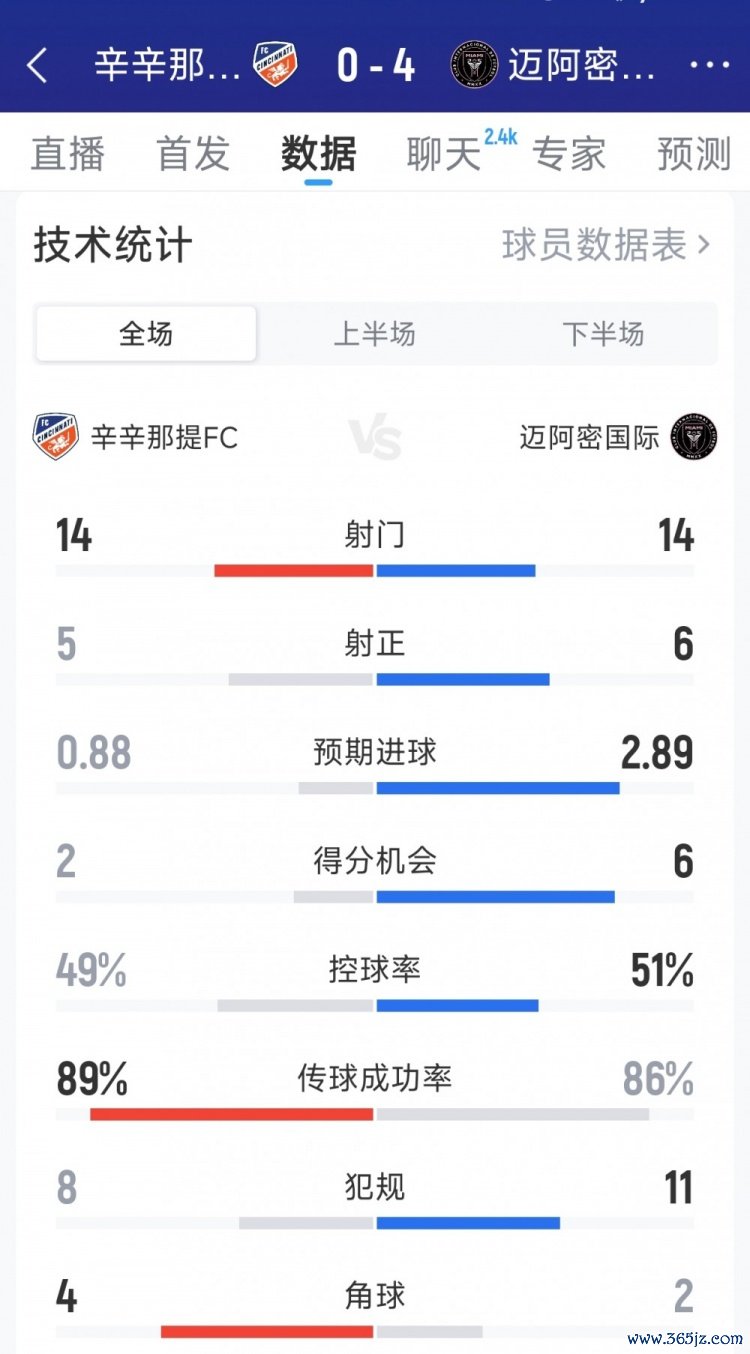
Task: Switch to the 首发 lineup tab
Action: click(193, 155)
